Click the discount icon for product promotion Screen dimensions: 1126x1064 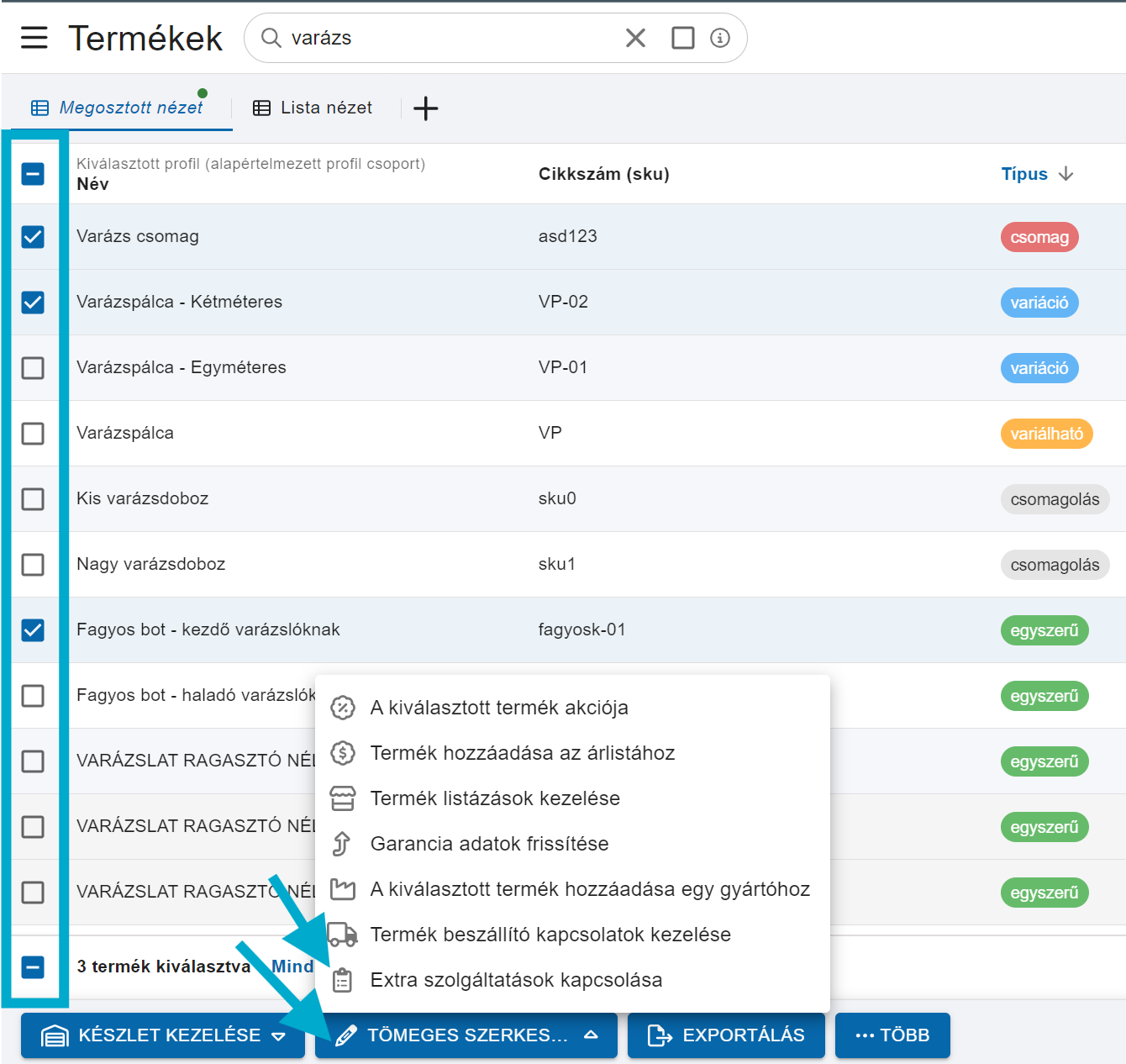pos(343,708)
